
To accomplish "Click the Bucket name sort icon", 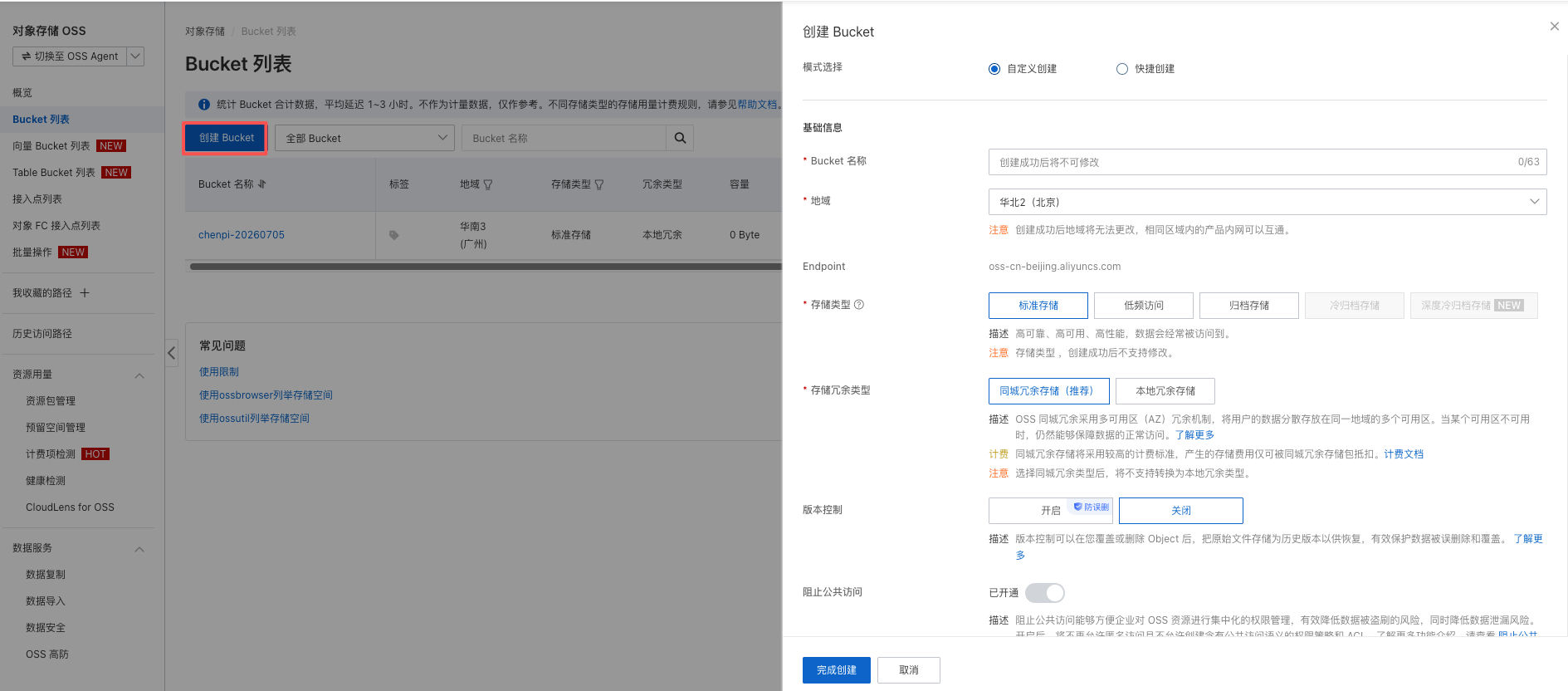I will coord(262,184).
